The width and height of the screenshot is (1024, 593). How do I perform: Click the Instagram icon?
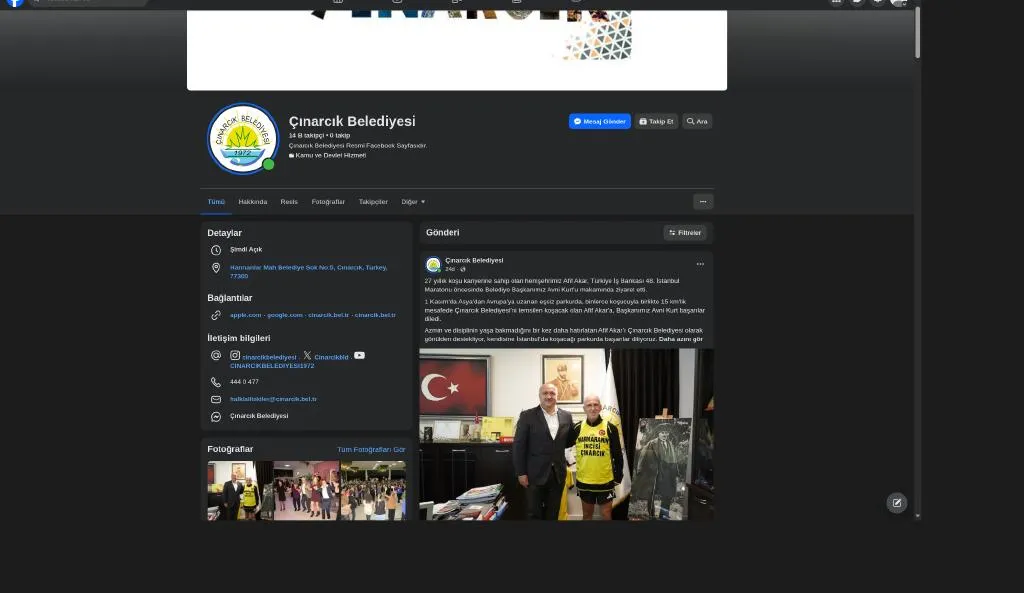coord(235,355)
